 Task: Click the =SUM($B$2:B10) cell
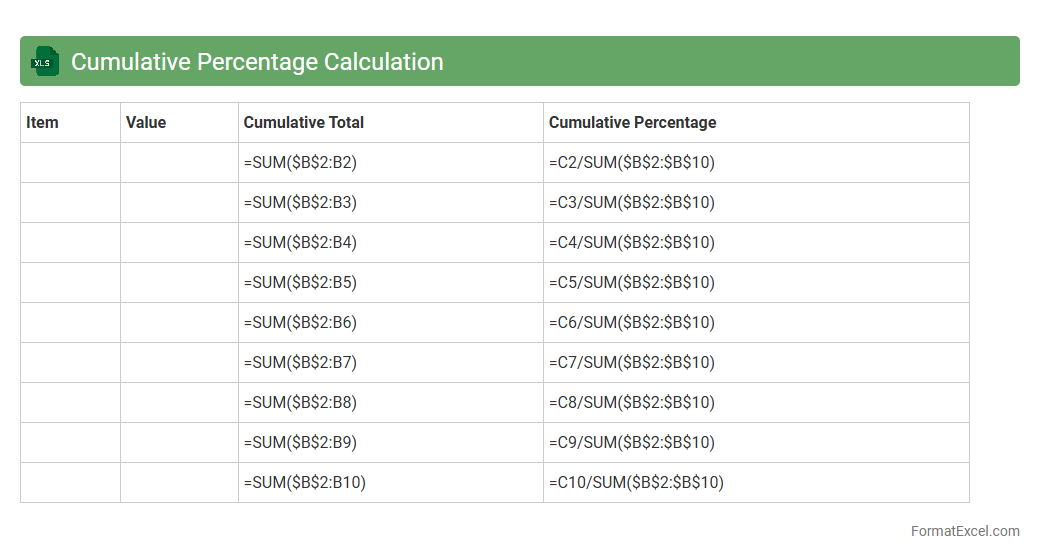click(x=305, y=483)
